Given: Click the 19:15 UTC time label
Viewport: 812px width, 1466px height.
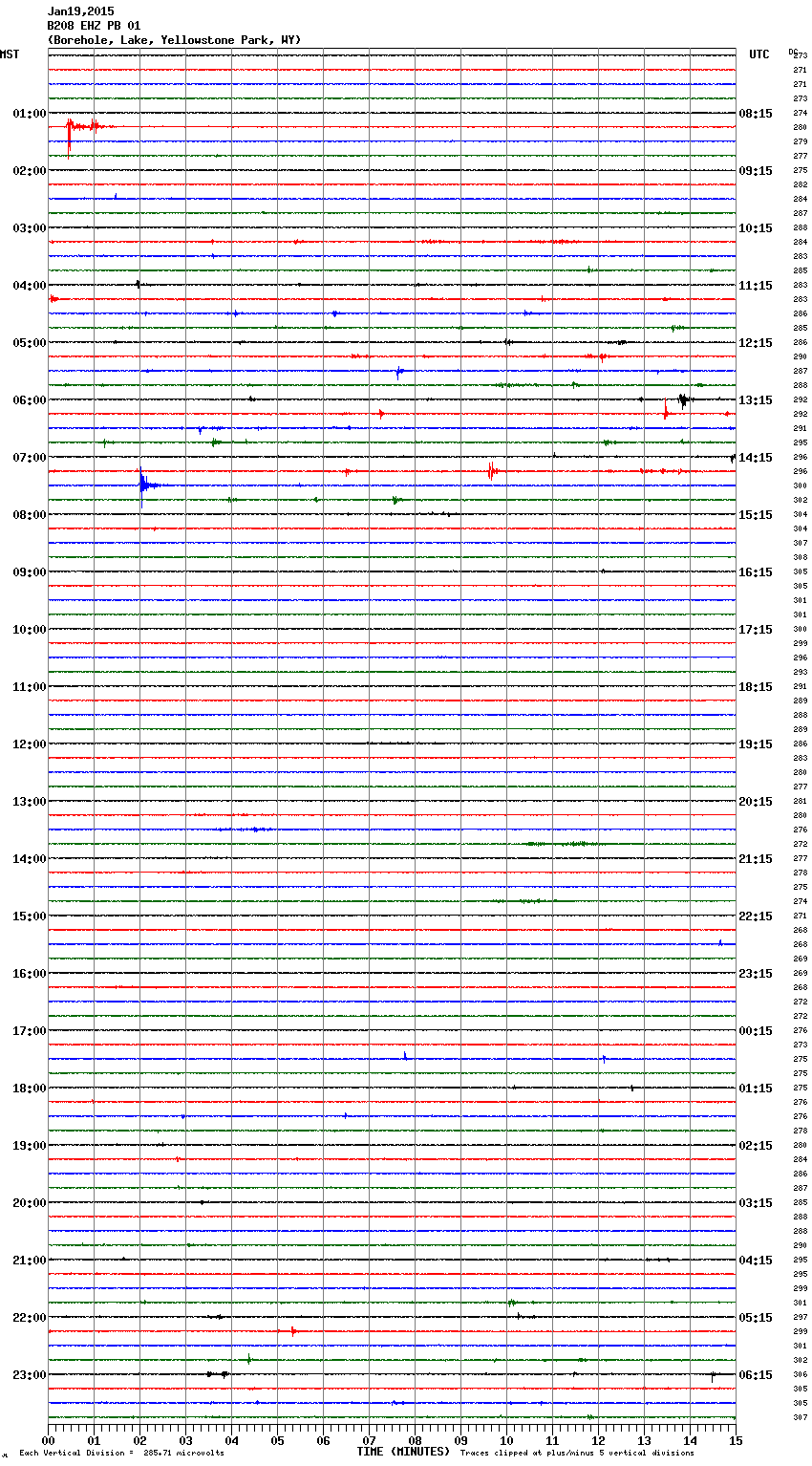Looking at the screenshot, I should [x=756, y=744].
